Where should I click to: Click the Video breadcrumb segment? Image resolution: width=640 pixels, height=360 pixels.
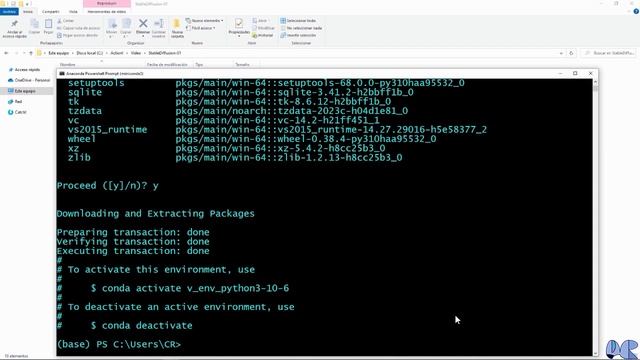click(x=136, y=53)
